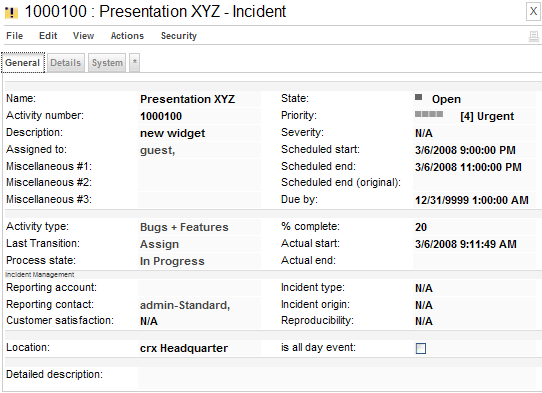Switch to the System tab
This screenshot has height=393, width=542.
pos(107,63)
